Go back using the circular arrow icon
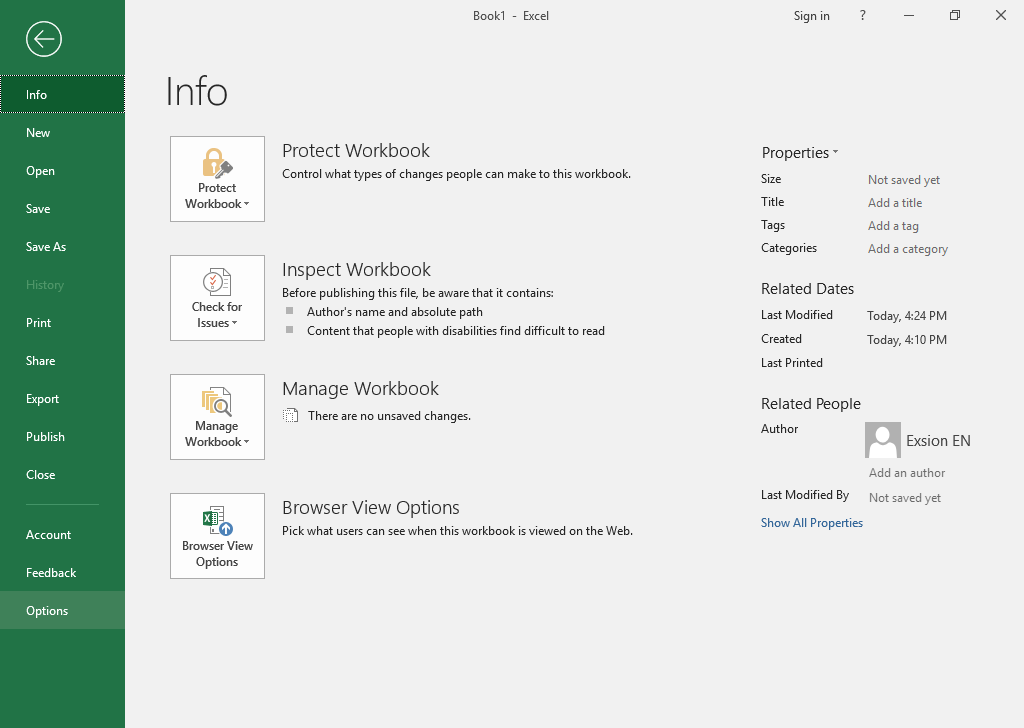The width and height of the screenshot is (1024, 728). coord(44,39)
